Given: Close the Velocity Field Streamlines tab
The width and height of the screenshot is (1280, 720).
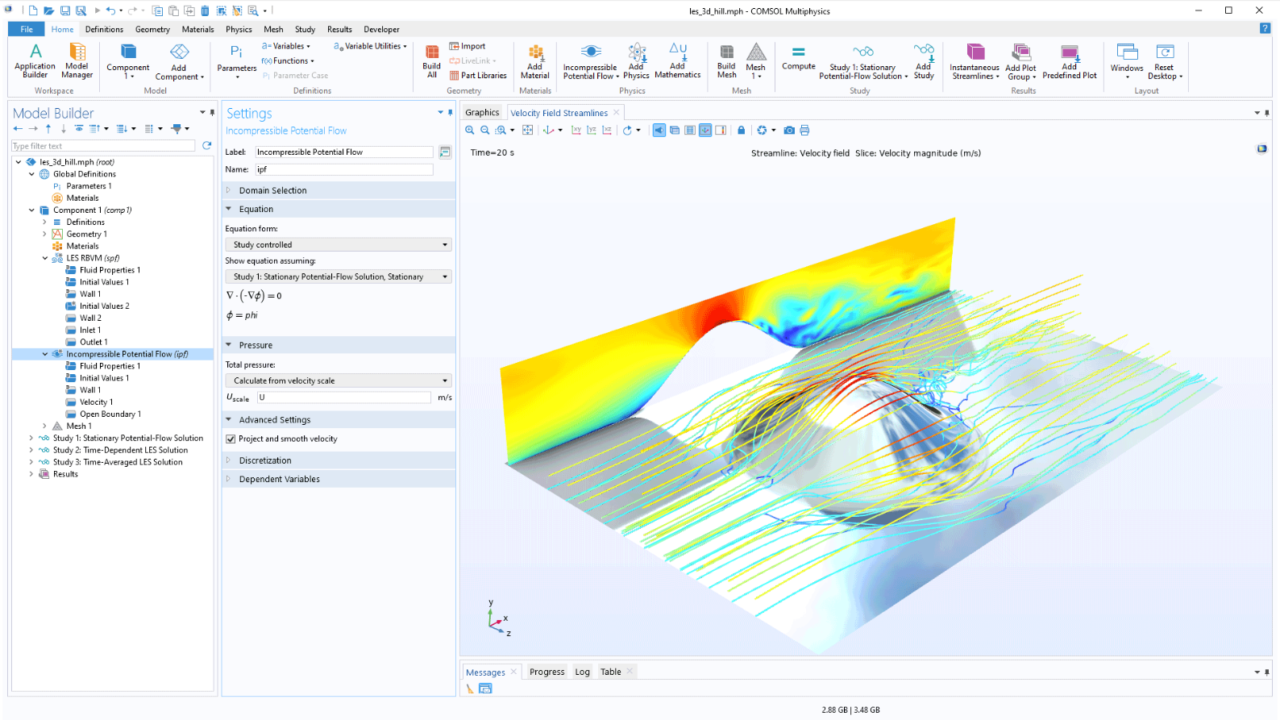Looking at the screenshot, I should [x=617, y=113].
